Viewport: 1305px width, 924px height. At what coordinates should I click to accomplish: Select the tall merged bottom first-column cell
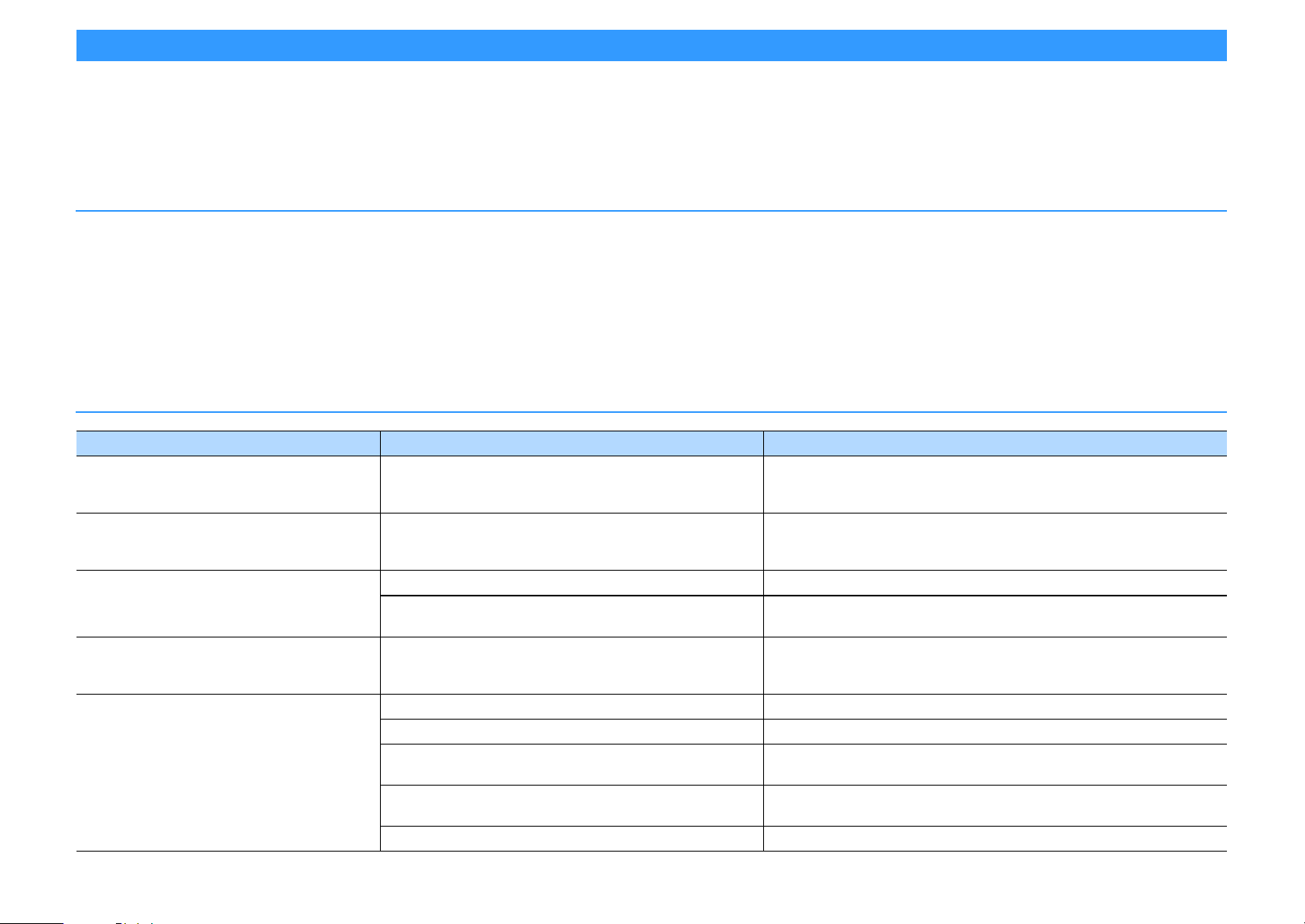(228, 773)
